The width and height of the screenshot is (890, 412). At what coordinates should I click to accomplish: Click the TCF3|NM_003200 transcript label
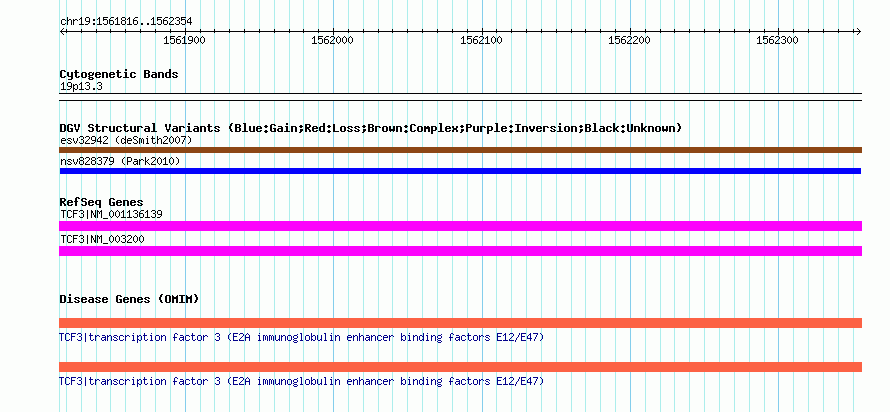pos(102,239)
